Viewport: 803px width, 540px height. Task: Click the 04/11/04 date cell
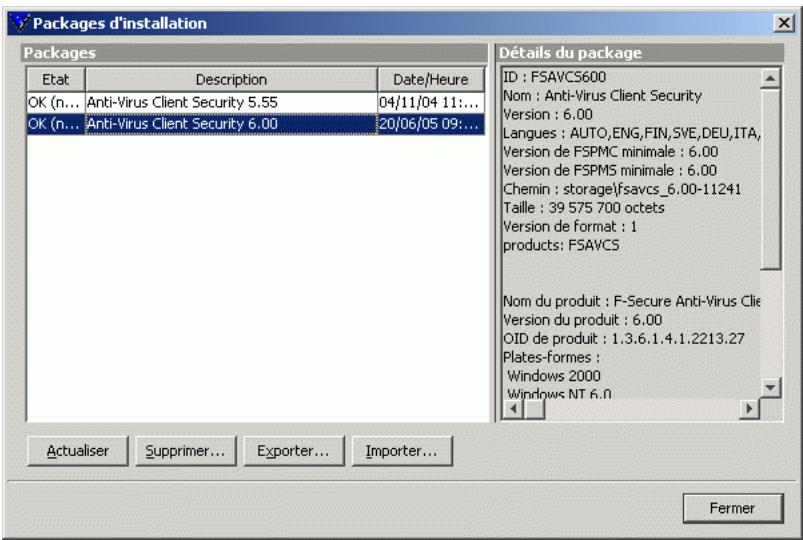tap(431, 102)
